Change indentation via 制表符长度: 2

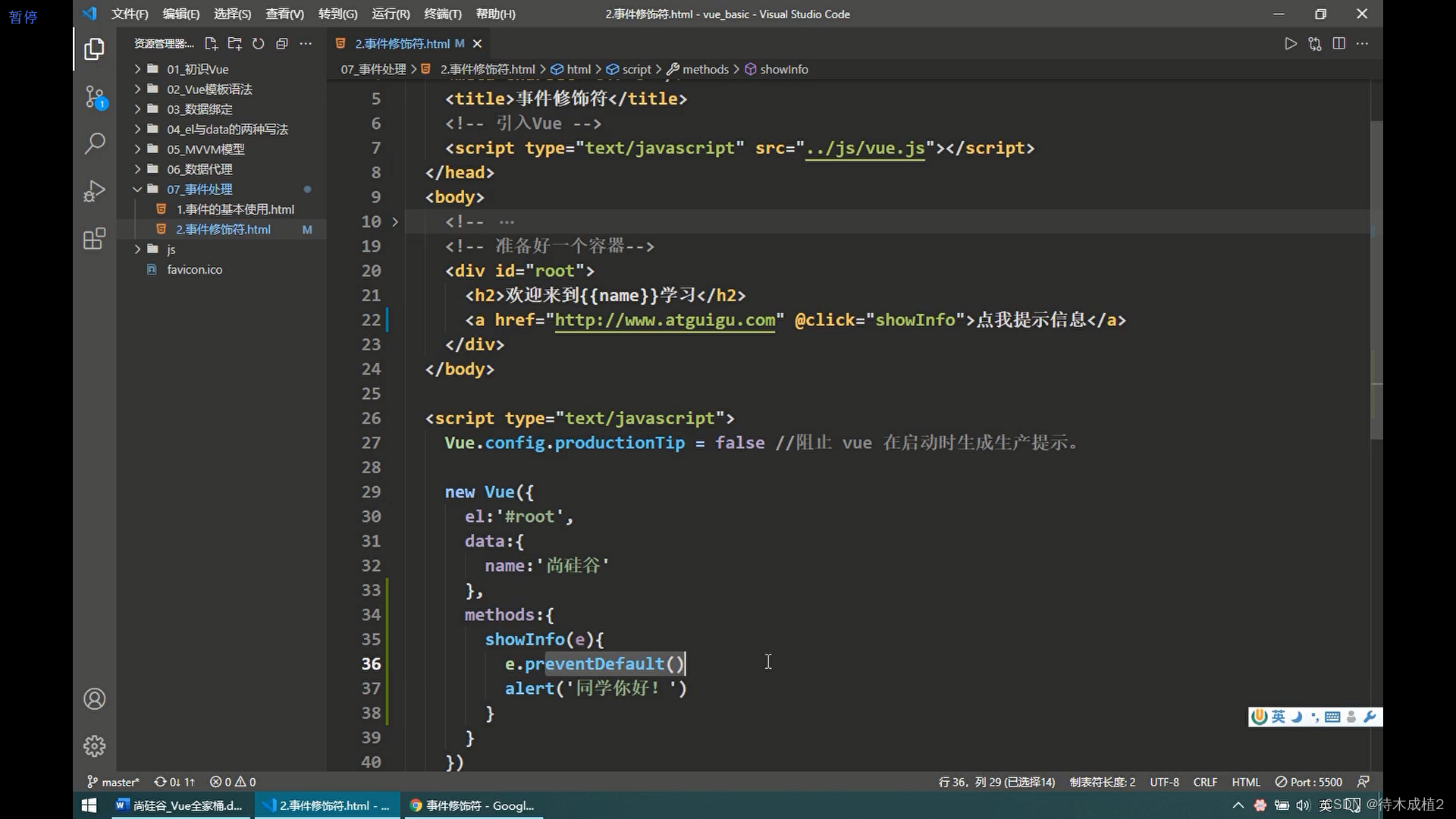pos(1103,782)
